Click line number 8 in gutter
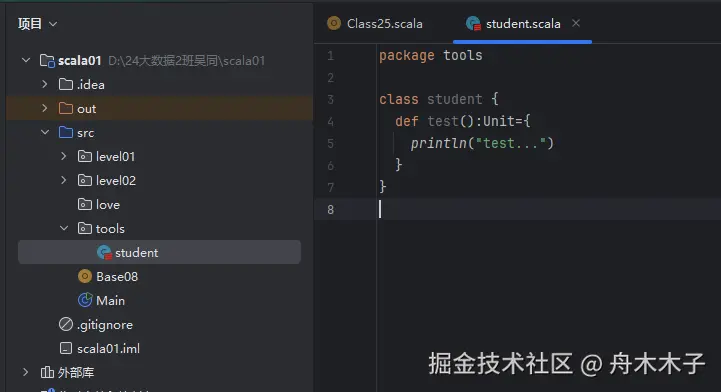This screenshot has width=721, height=392. (330, 210)
